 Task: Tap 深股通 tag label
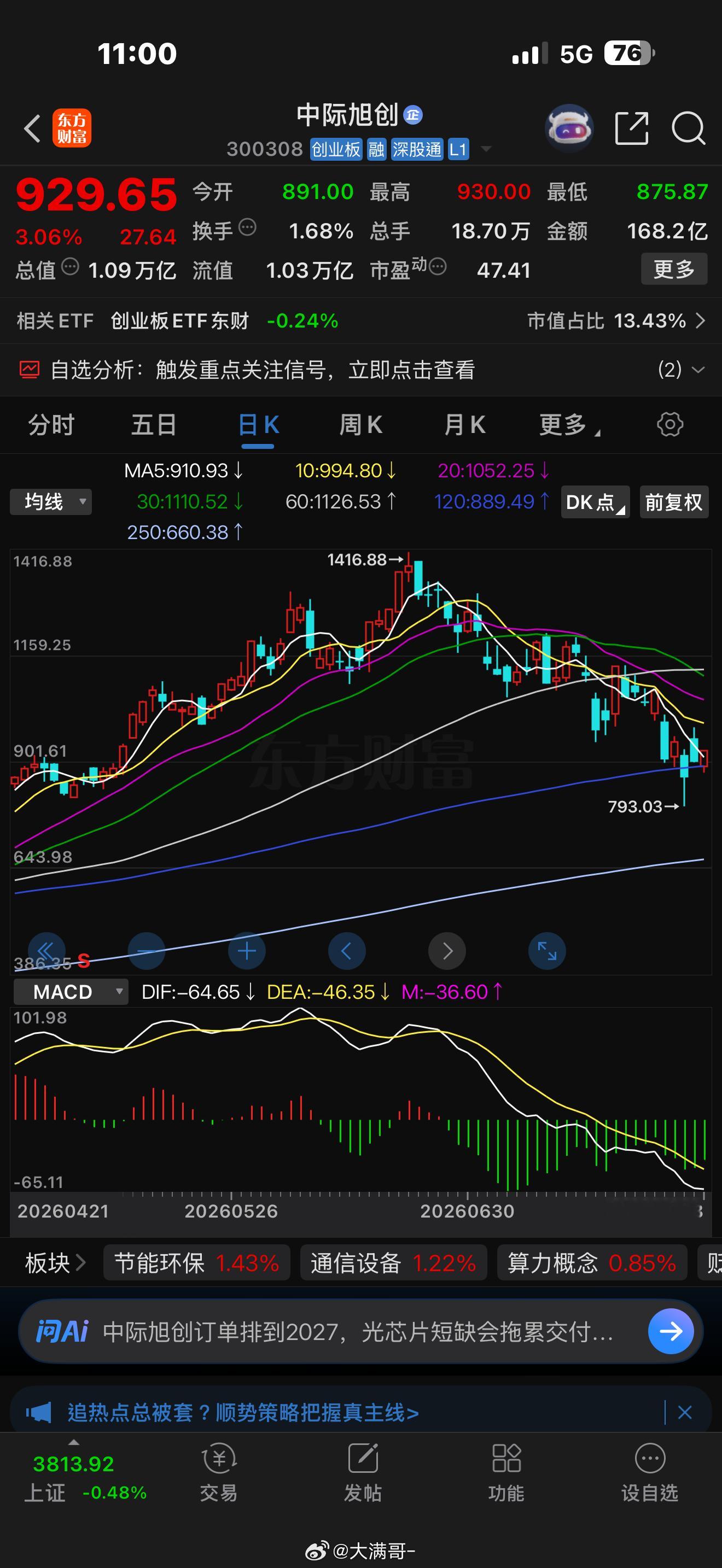pos(416,149)
